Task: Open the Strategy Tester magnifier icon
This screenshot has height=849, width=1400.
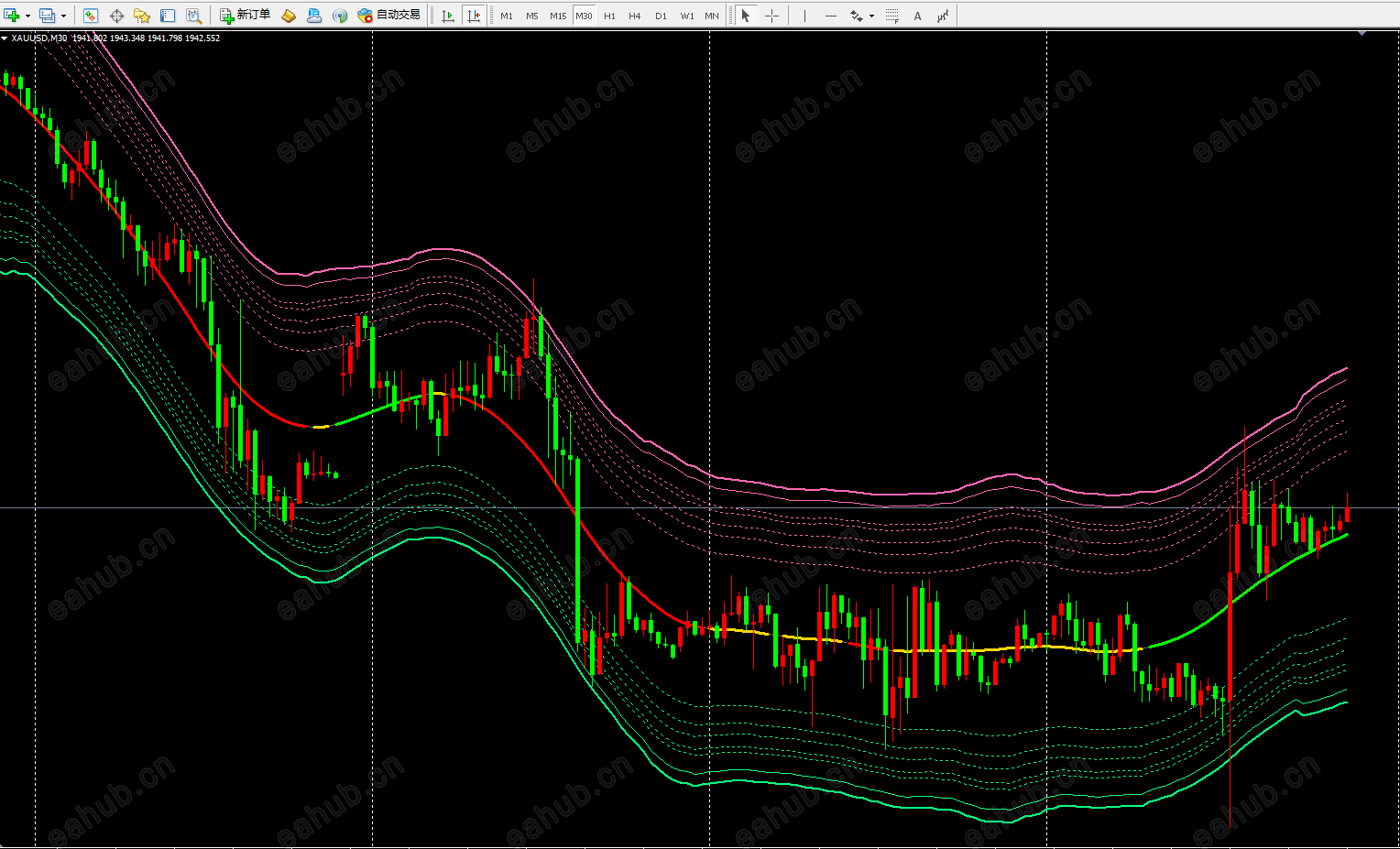Action: point(193,16)
